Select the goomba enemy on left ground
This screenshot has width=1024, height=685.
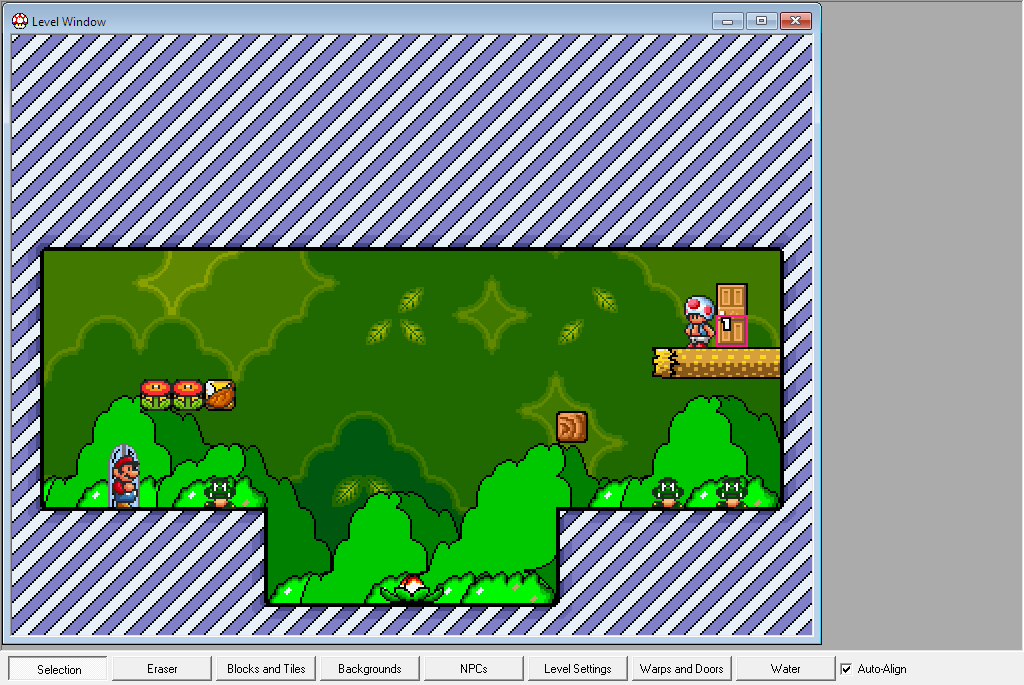coord(220,492)
